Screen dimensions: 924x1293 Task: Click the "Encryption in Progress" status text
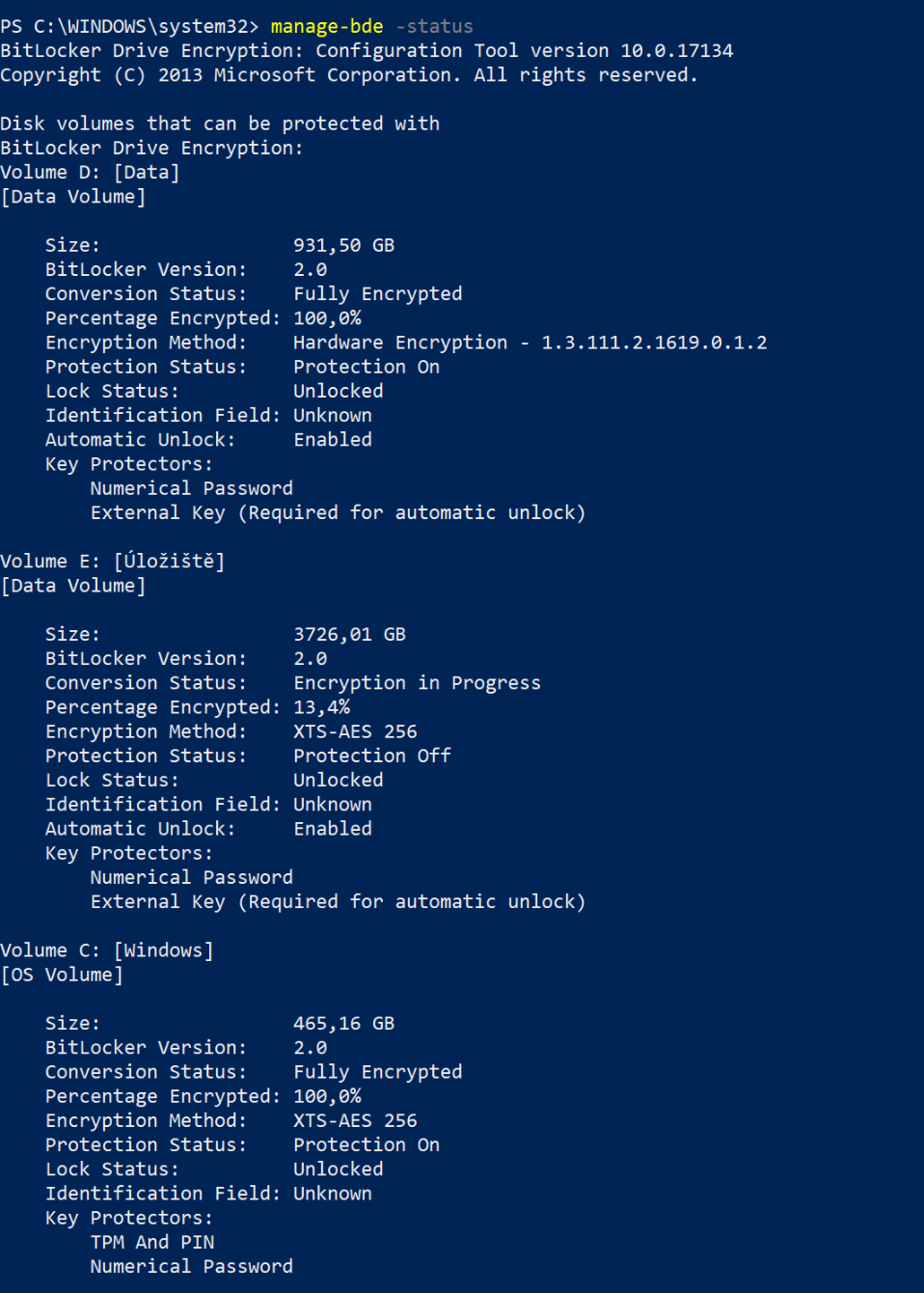coord(417,682)
